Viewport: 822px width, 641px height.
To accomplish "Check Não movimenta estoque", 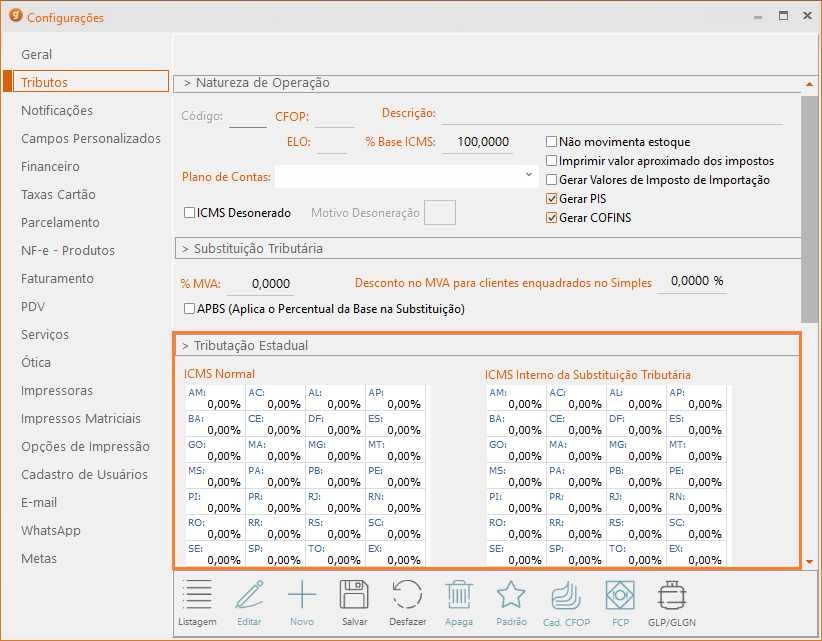I will coord(551,142).
